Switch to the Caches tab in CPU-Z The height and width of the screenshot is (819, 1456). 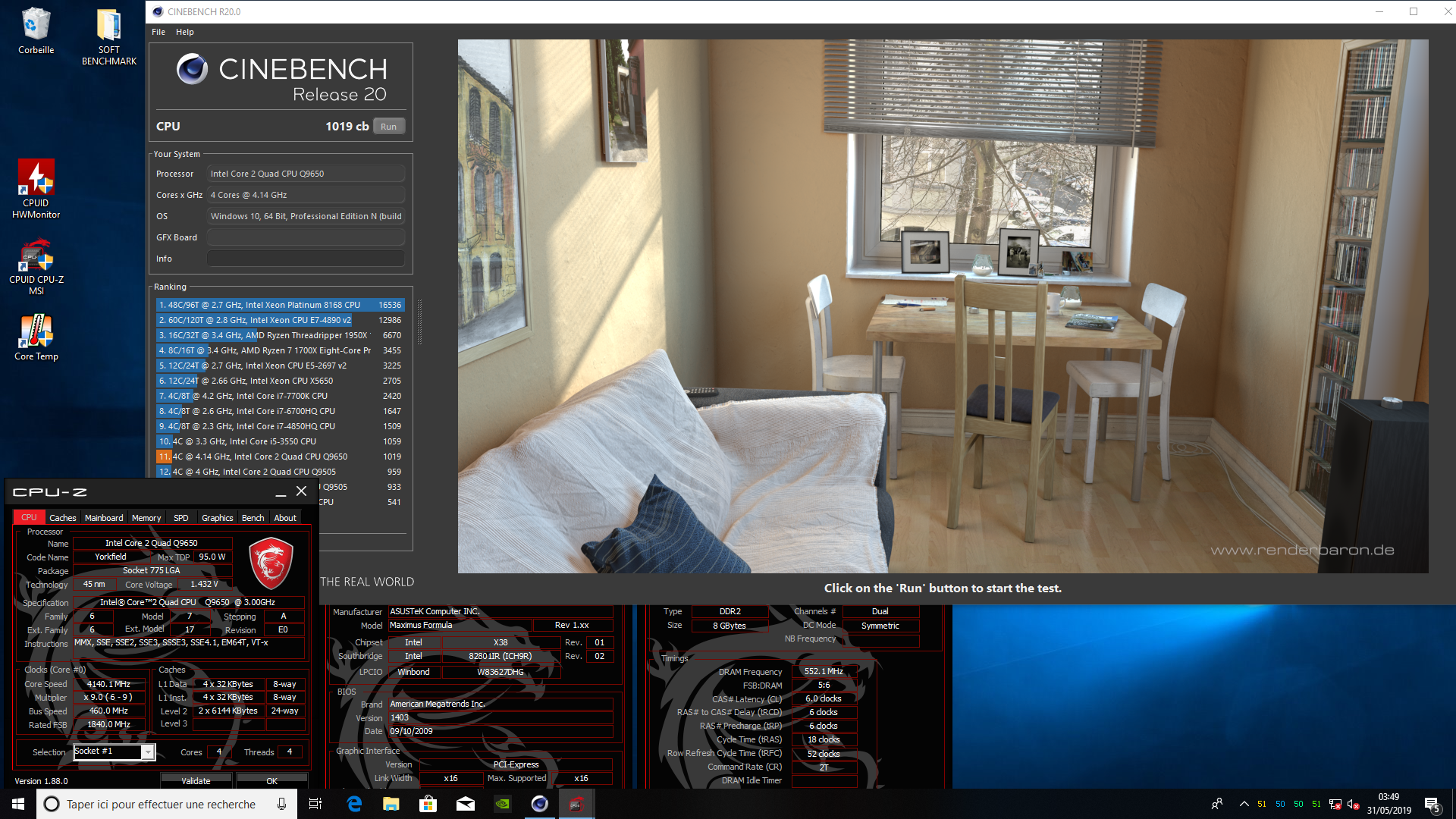coord(63,518)
